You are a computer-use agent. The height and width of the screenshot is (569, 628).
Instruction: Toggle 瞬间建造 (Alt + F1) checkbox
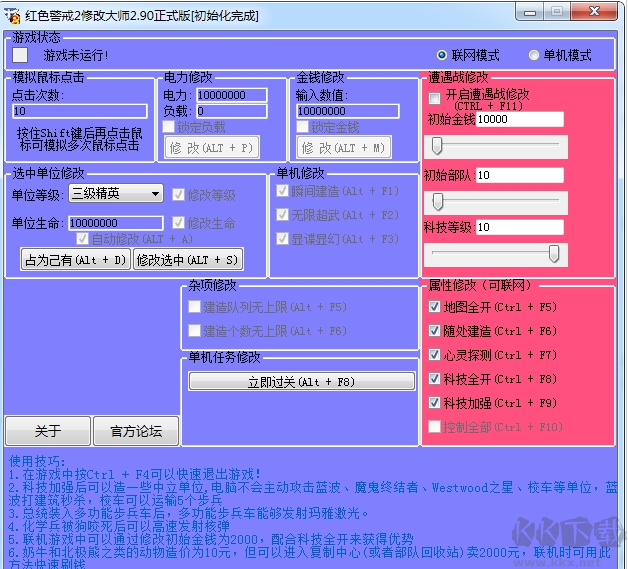point(282,191)
